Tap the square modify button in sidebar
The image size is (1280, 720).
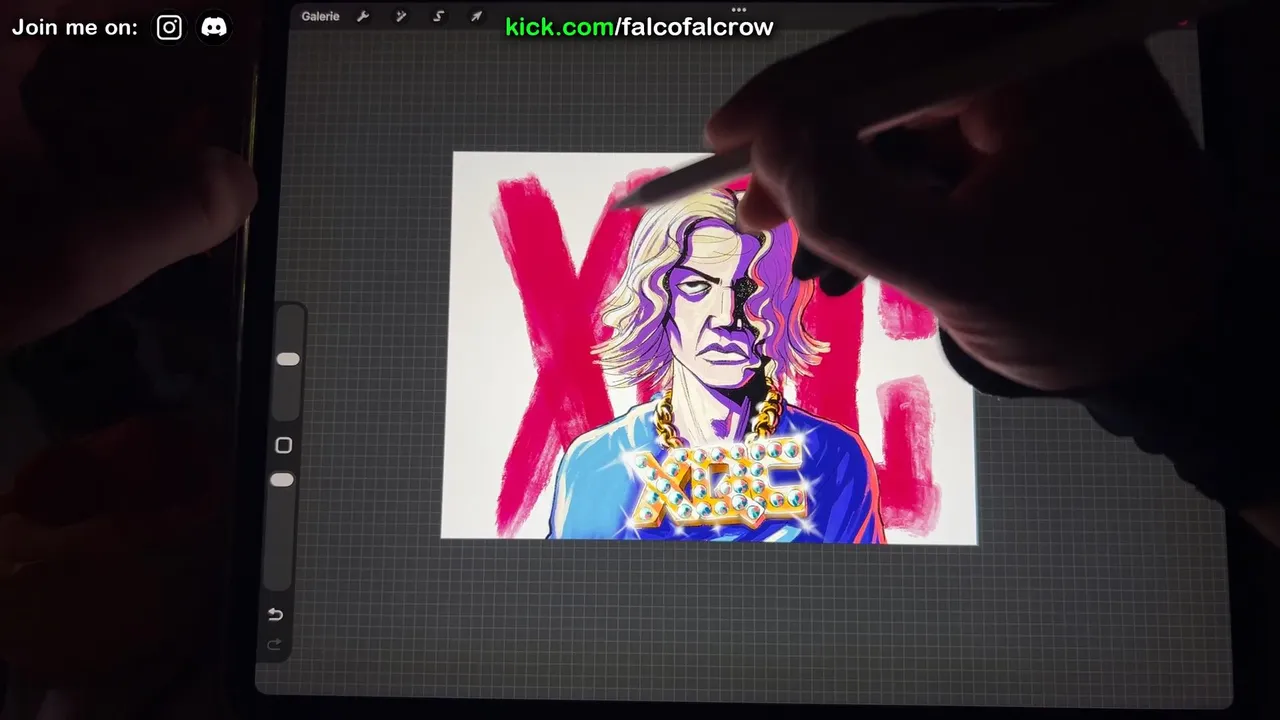[x=283, y=445]
